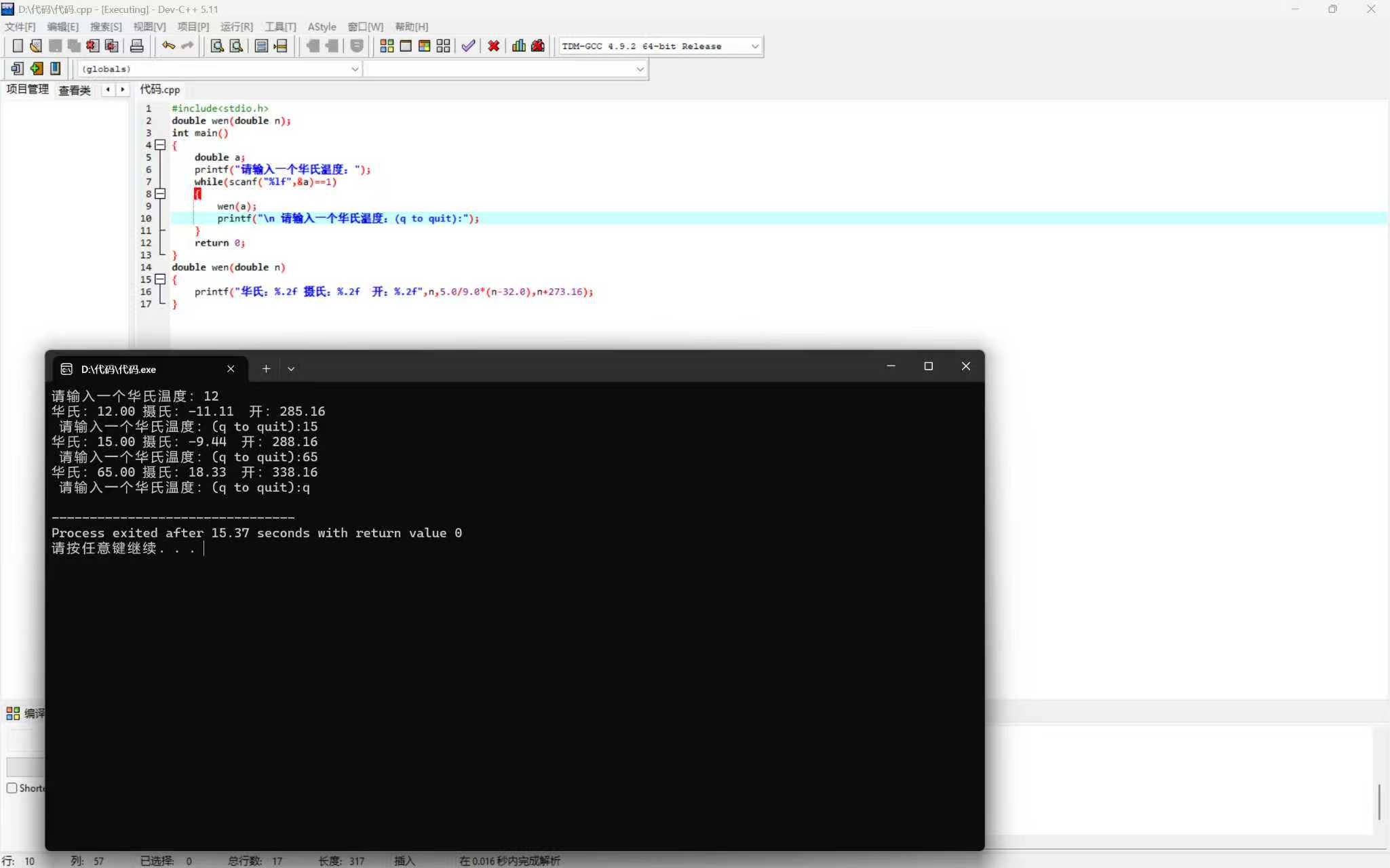Click the Undo arrow icon
Viewport: 1390px width, 868px height.
point(168,46)
